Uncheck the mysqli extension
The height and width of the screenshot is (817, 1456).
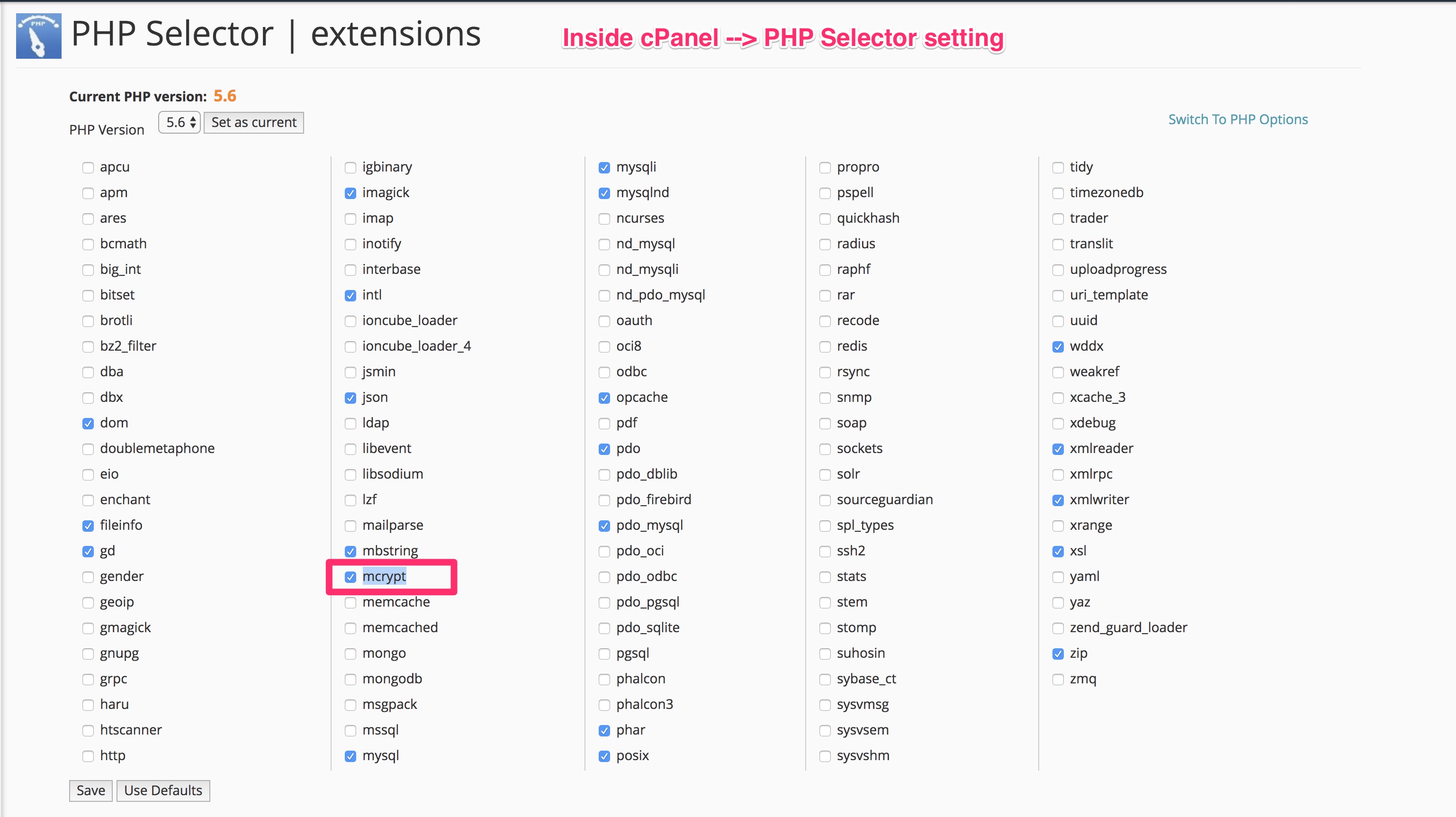604,167
